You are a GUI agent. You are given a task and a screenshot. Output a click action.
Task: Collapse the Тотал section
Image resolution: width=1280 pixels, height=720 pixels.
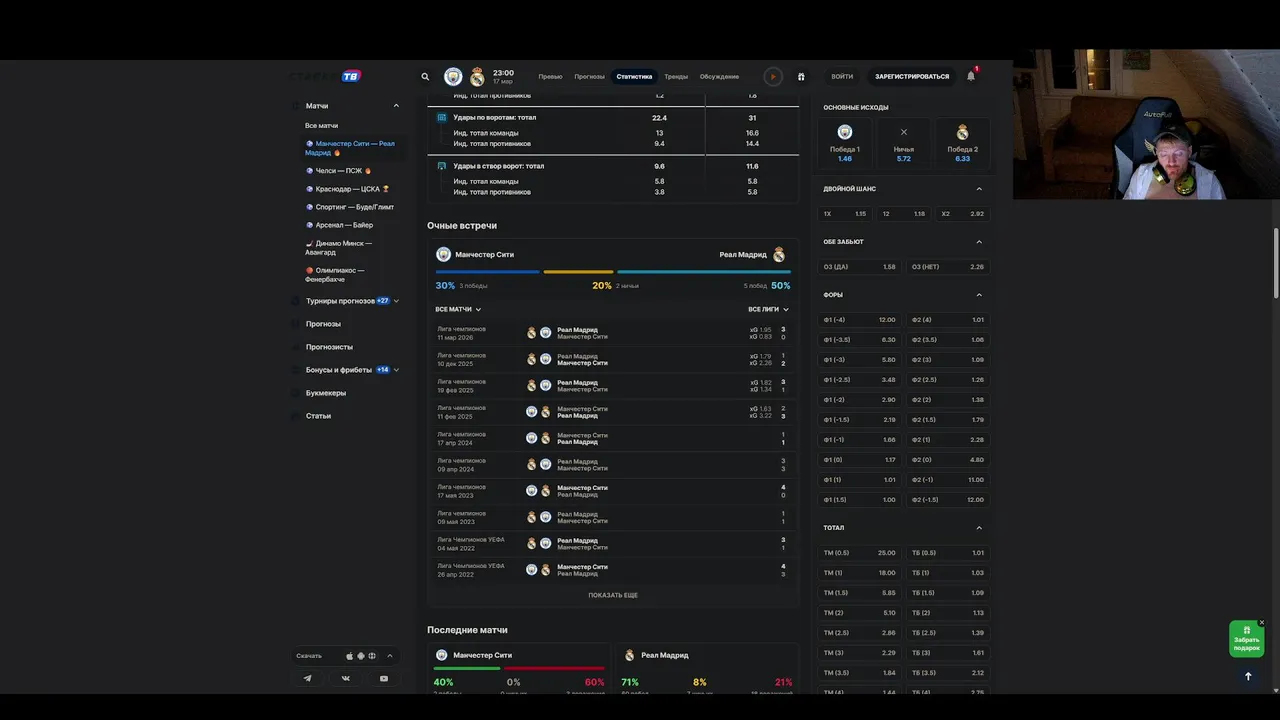pos(979,528)
